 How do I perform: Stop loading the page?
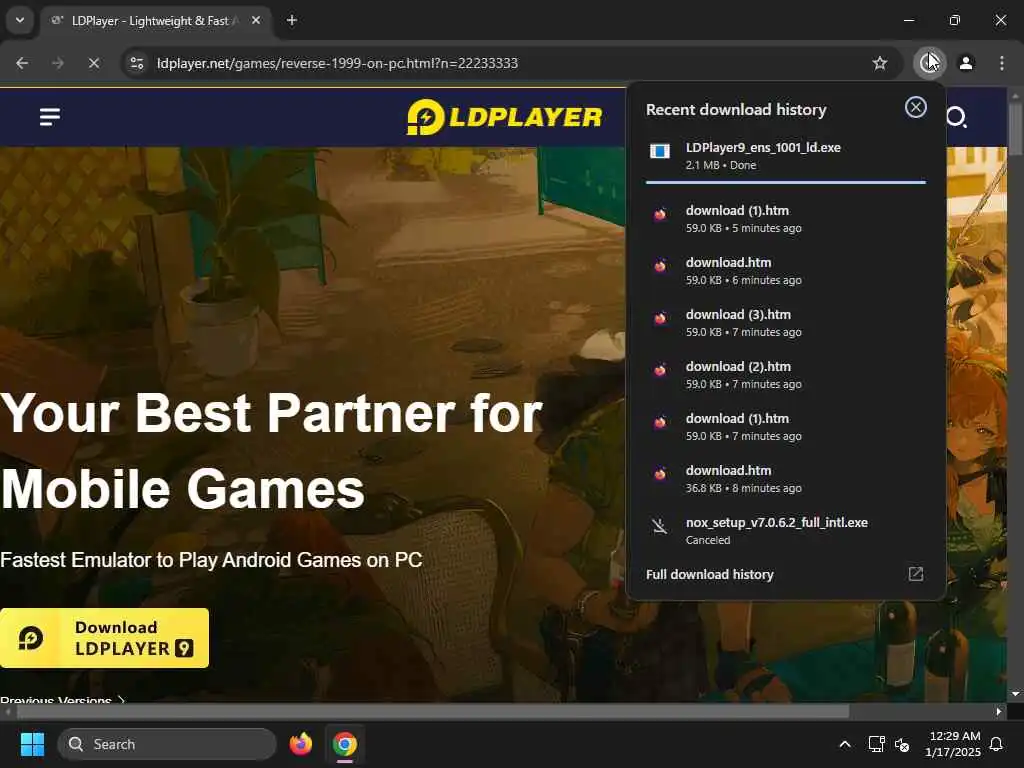(x=94, y=63)
